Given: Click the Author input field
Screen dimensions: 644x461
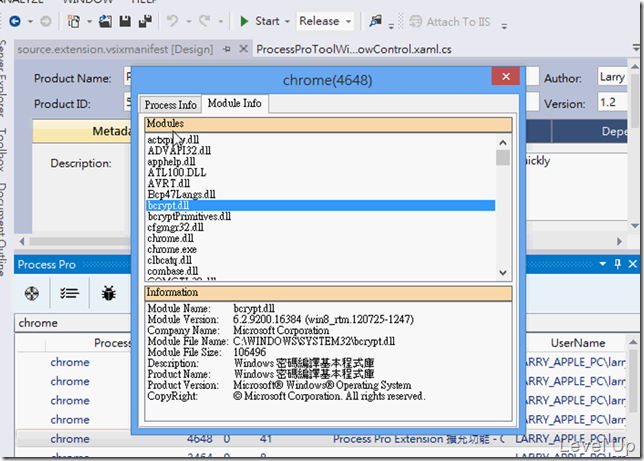Looking at the screenshot, I should [x=612, y=77].
